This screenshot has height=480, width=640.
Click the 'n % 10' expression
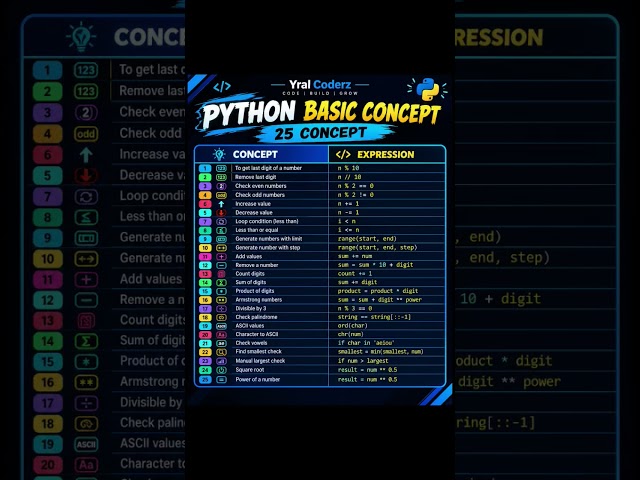pos(348,168)
